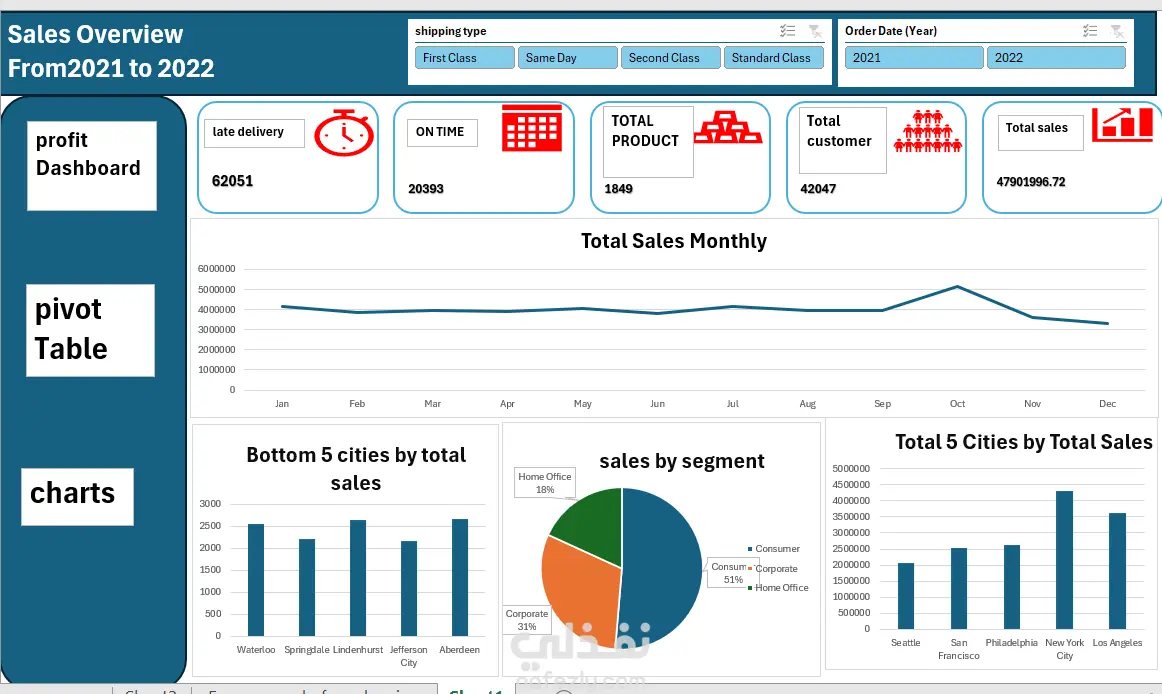Go to the pivot Table sheet button
The height and width of the screenshot is (694, 1162).
point(90,331)
